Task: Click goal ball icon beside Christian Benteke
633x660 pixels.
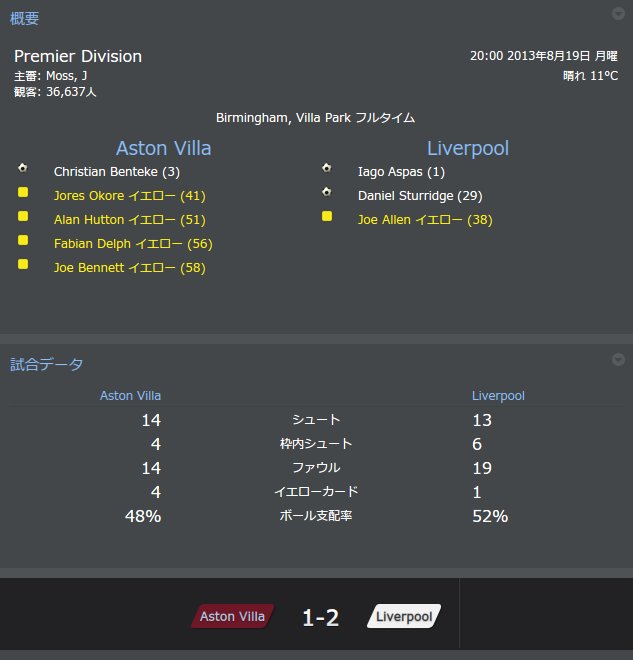Action: click(x=23, y=168)
